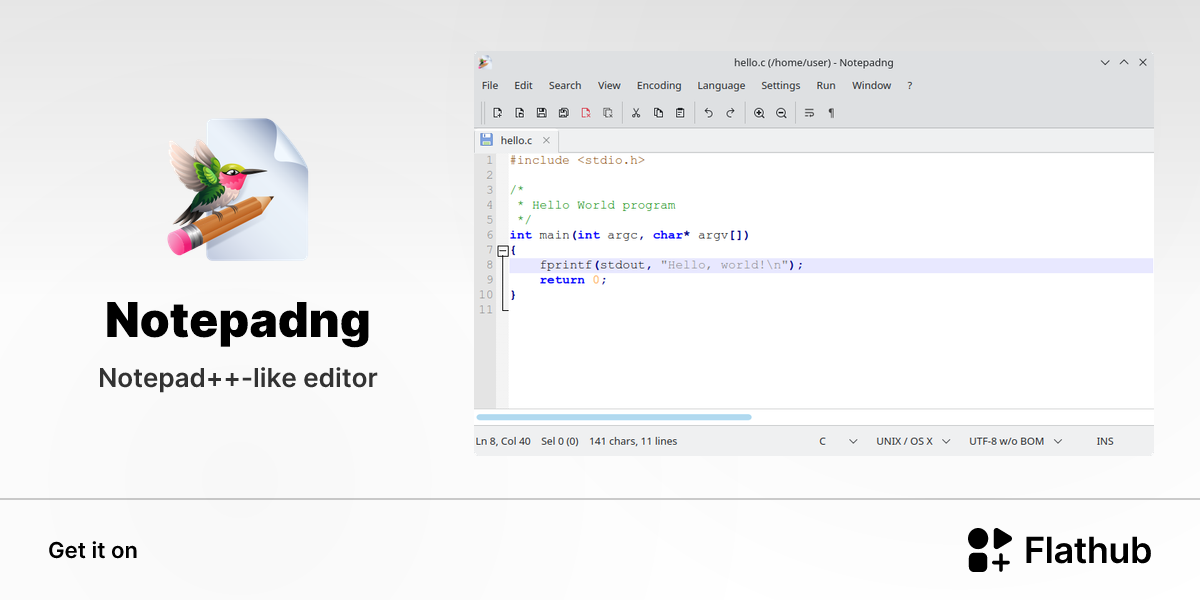This screenshot has height=600, width=1200.
Task: Click line number 11 in the margin
Action: [x=486, y=310]
